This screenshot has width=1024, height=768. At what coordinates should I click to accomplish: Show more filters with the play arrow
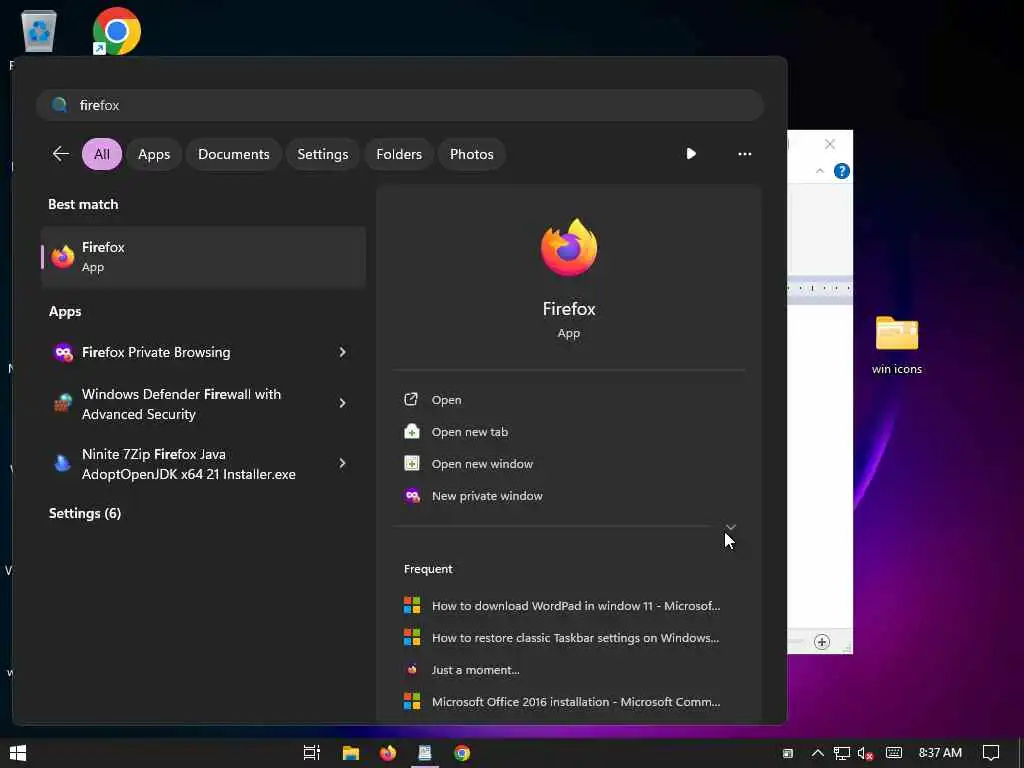691,153
